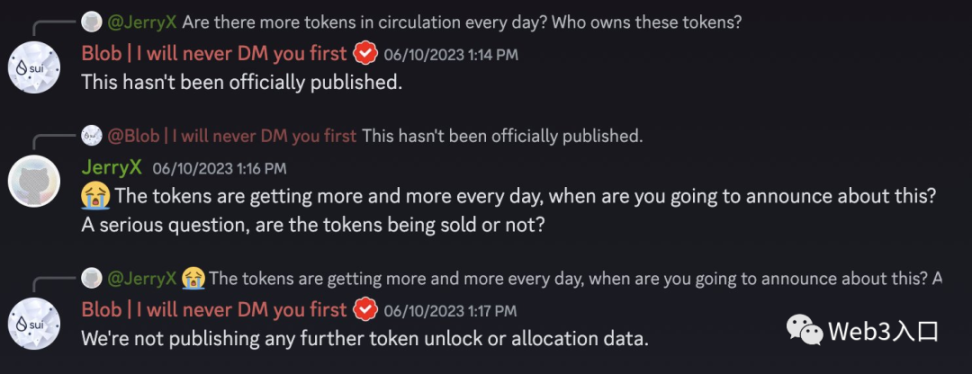The image size is (972, 374).
Task: Click the verified badge next to Blob at 1:17 PM
Action: (x=366, y=309)
